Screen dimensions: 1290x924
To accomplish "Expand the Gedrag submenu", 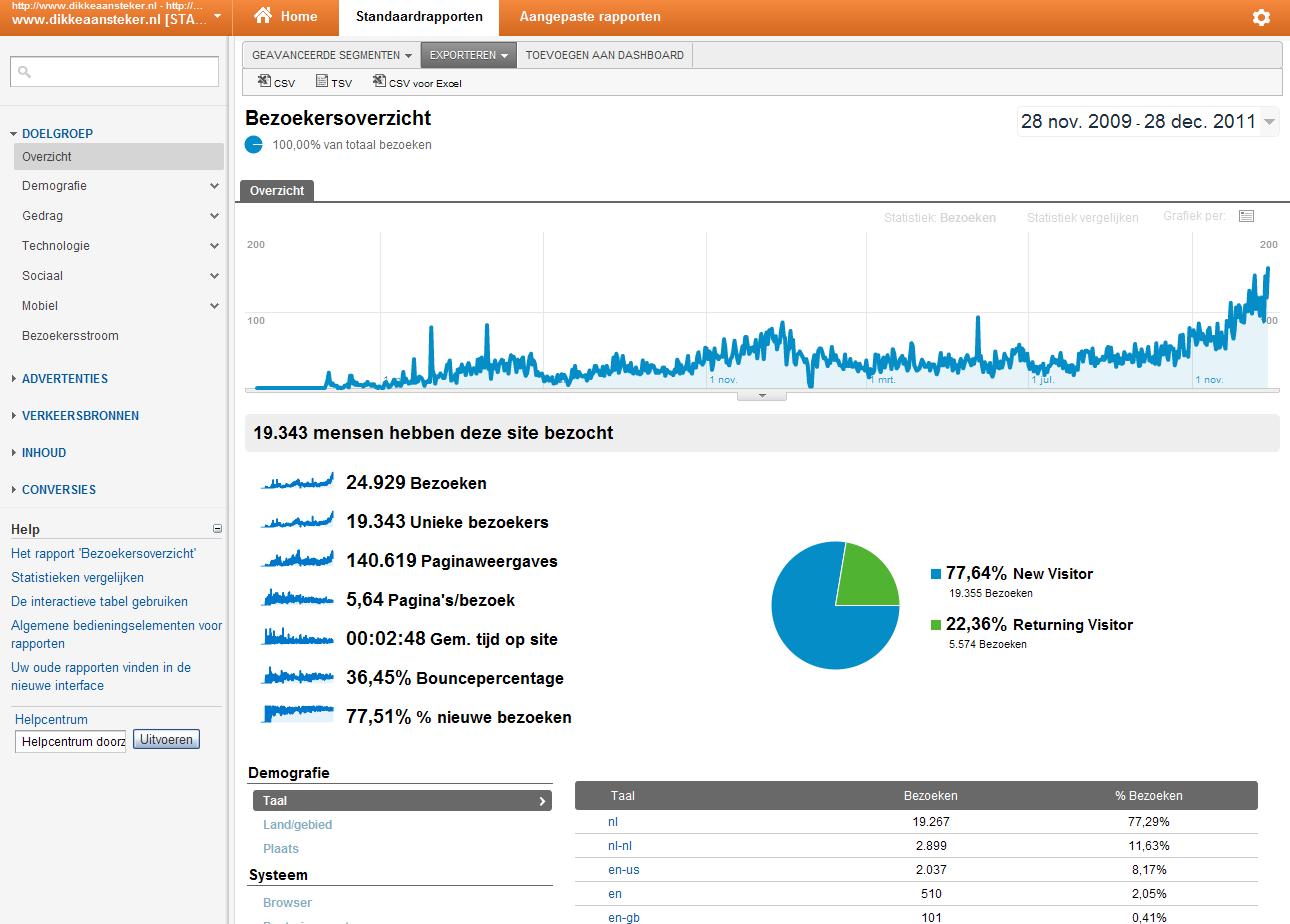I will 215,216.
